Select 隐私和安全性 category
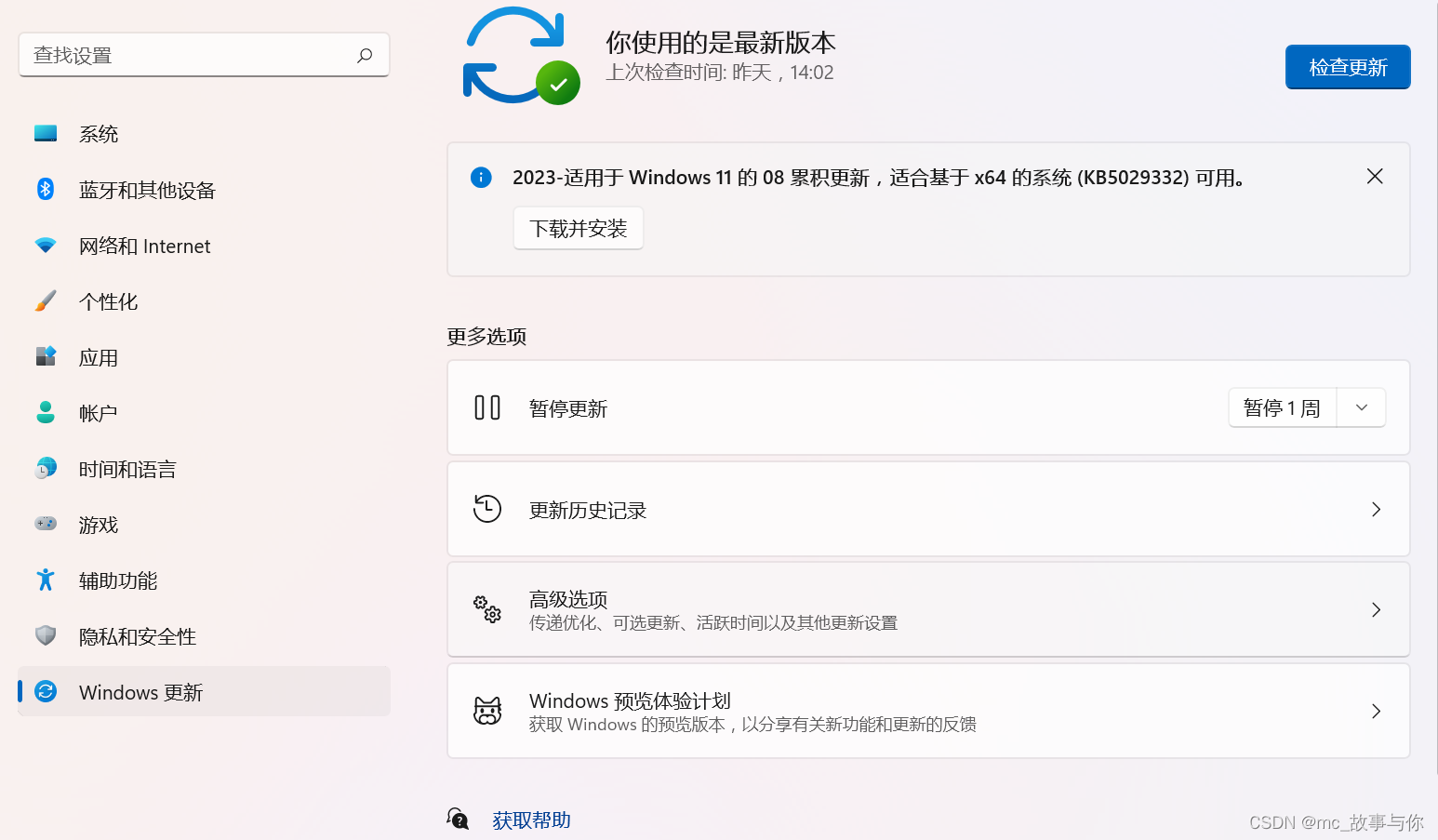Screen dimensions: 1438x840 click(x=204, y=635)
